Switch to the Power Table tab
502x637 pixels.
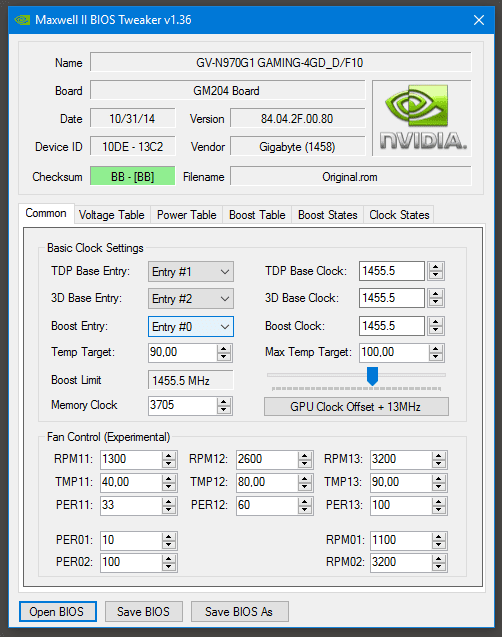pos(186,214)
